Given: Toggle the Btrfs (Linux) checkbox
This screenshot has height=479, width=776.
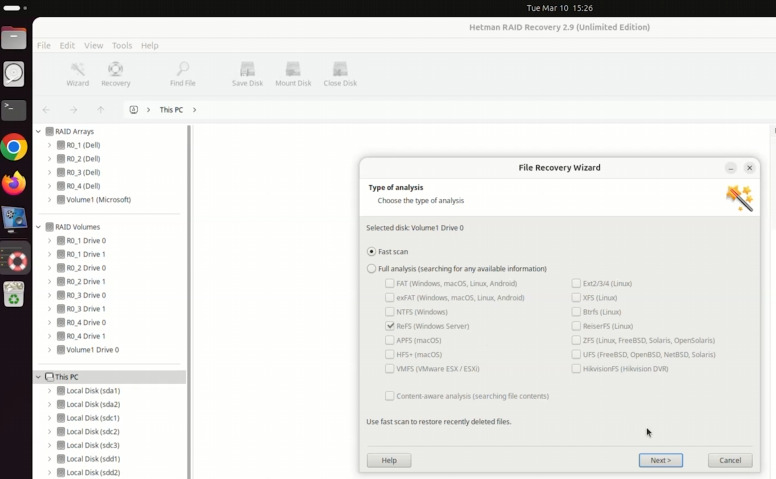Looking at the screenshot, I should pos(576,312).
